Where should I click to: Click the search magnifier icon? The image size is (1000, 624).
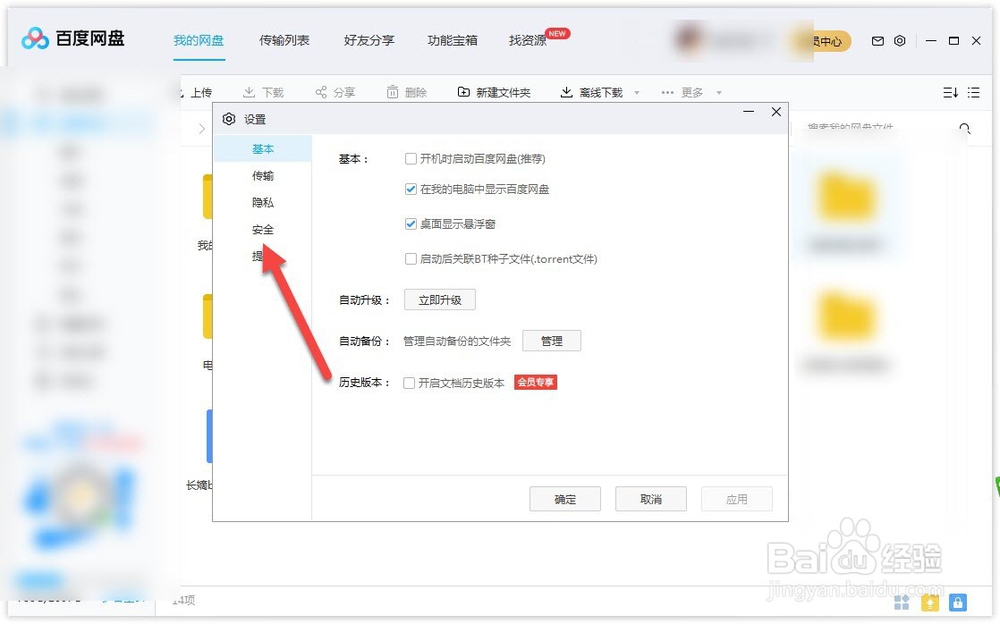tap(964, 128)
